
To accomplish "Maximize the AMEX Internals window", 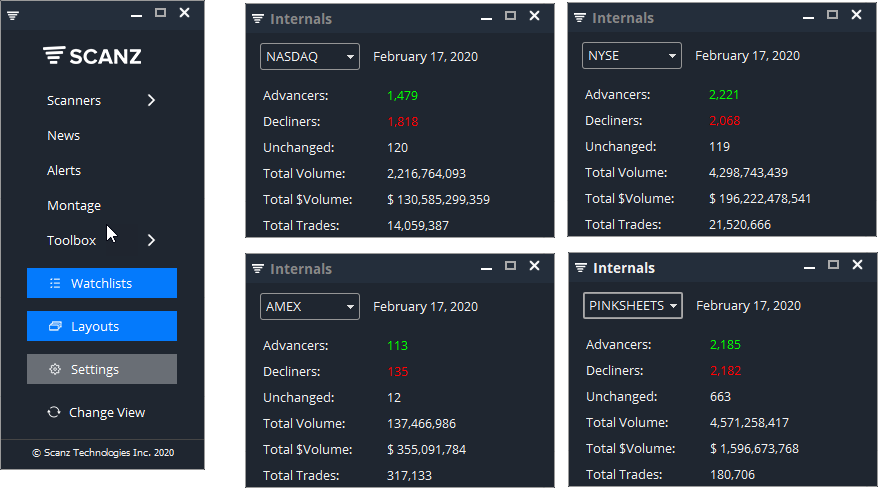I will [x=510, y=266].
